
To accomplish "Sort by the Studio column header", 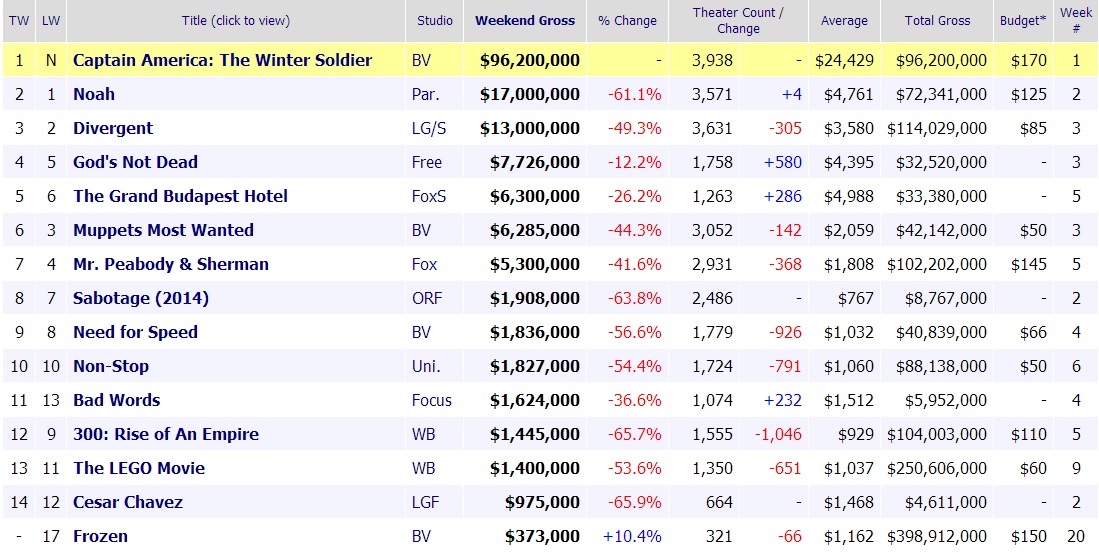I will click(434, 20).
